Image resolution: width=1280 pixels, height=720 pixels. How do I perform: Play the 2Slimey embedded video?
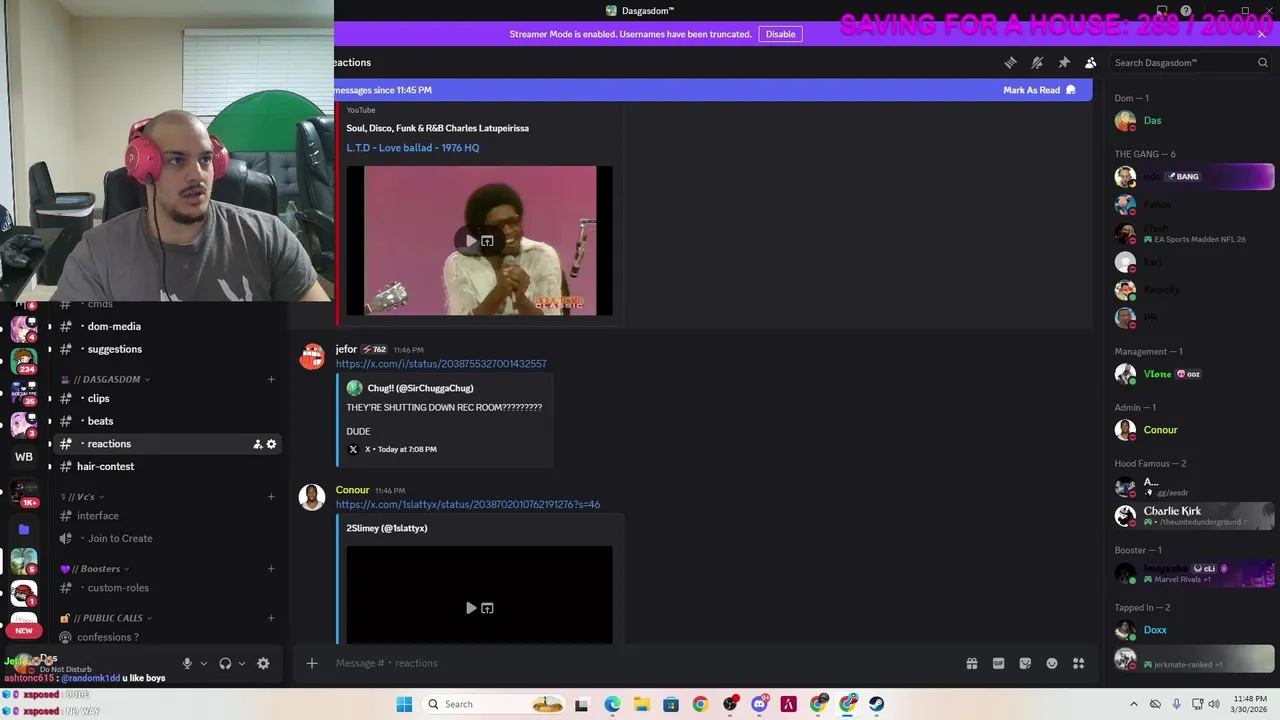pos(471,608)
